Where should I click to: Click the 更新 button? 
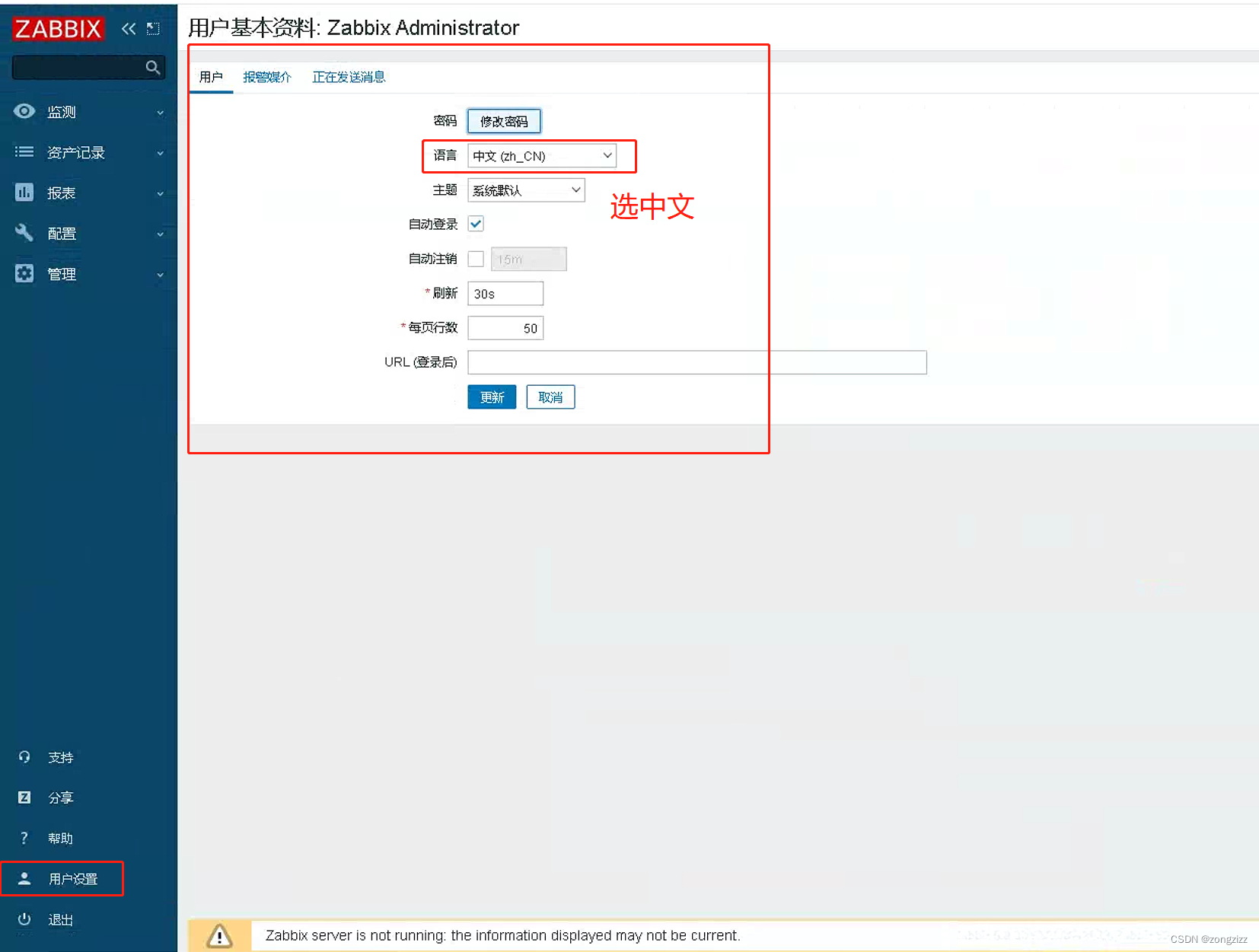492,397
